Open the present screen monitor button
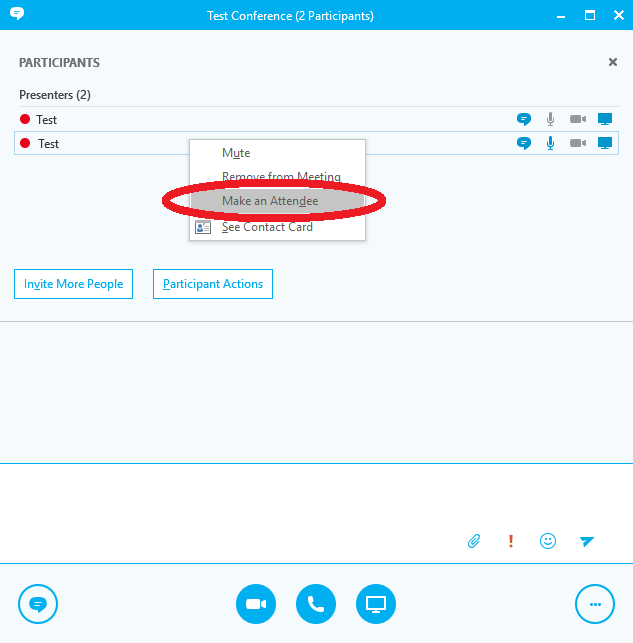Screen dimensions: 633x643 click(x=376, y=604)
